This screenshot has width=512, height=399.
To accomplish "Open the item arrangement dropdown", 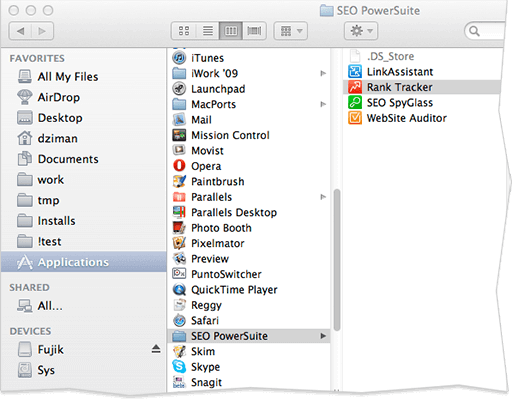I will tap(291, 31).
